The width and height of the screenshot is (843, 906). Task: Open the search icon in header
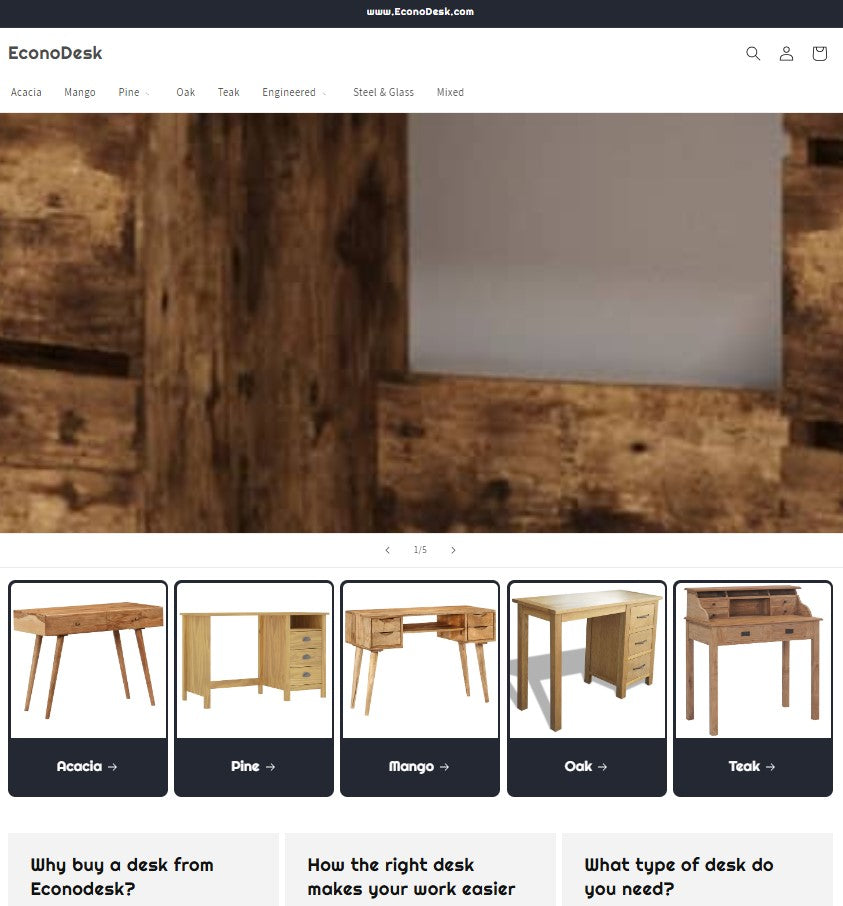pyautogui.click(x=753, y=54)
